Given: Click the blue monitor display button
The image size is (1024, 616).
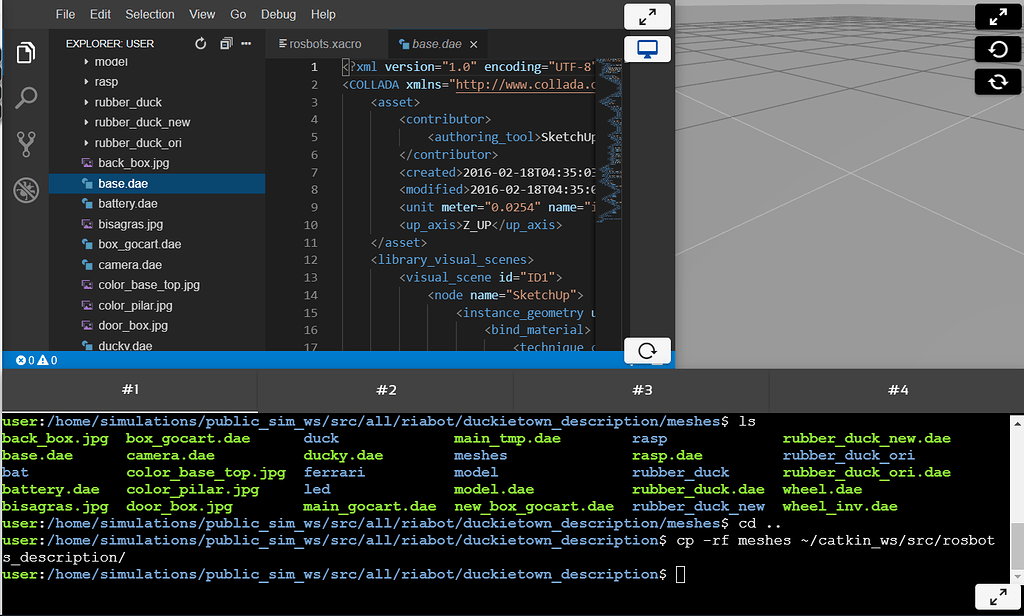Looking at the screenshot, I should click(x=647, y=49).
